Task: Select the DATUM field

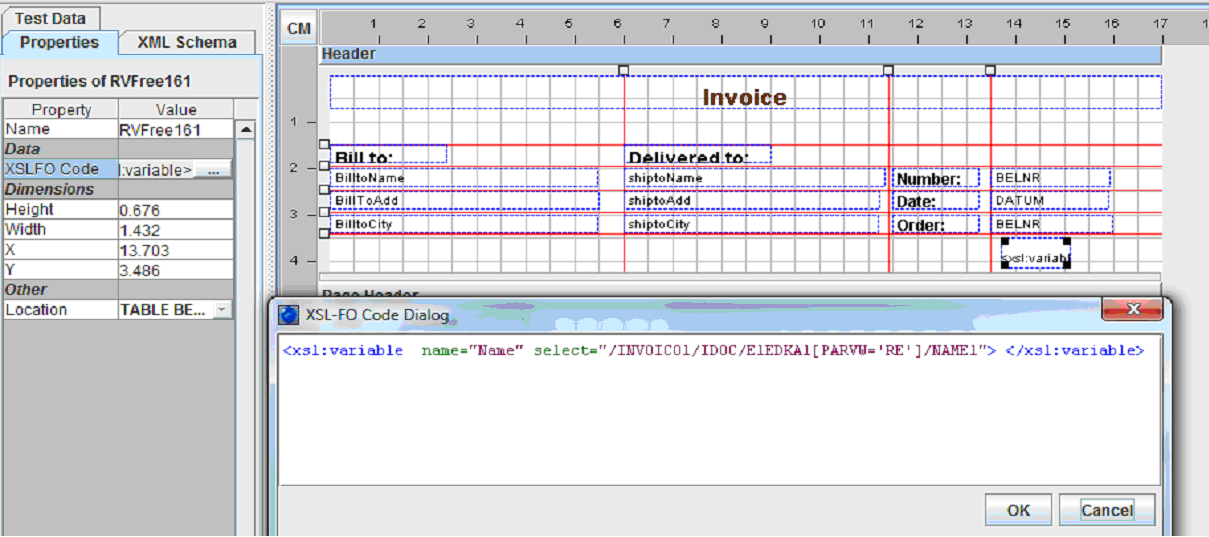Action: (1050, 201)
